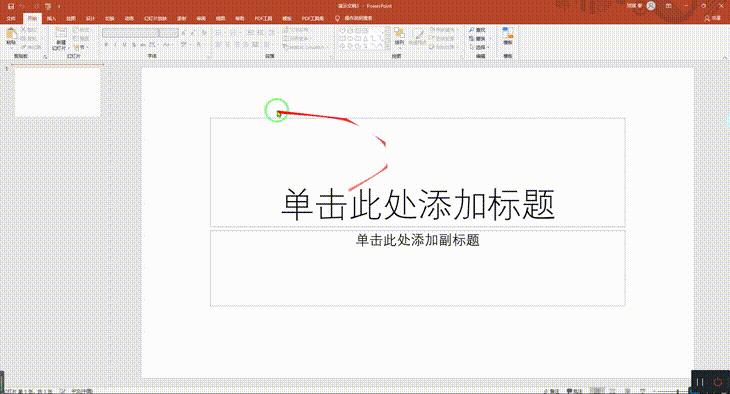Screen dimensions: 730x394
Task: Open the font name combo box
Action: [x=130, y=33]
